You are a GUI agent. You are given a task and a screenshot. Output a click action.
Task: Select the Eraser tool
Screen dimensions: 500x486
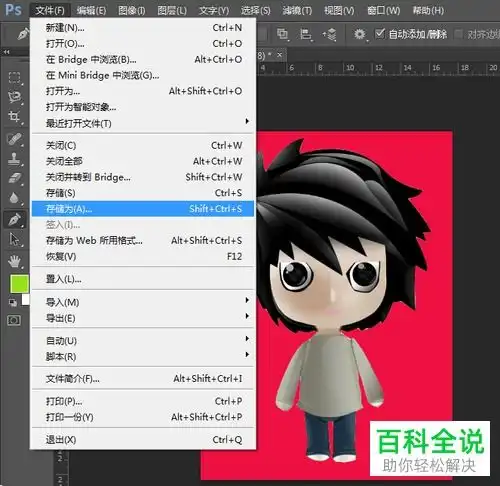tap(14, 178)
